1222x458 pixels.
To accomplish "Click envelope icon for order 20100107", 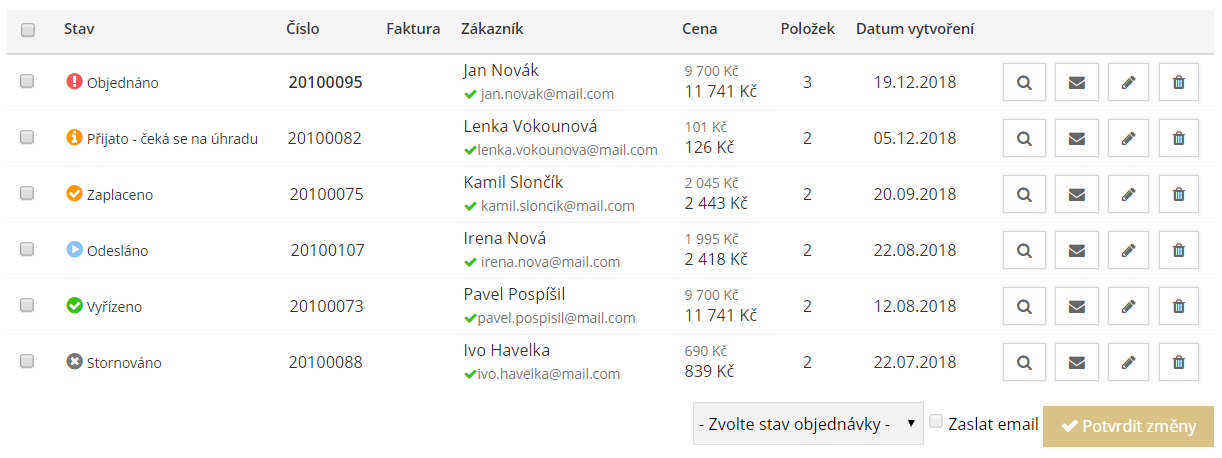I will (1076, 251).
